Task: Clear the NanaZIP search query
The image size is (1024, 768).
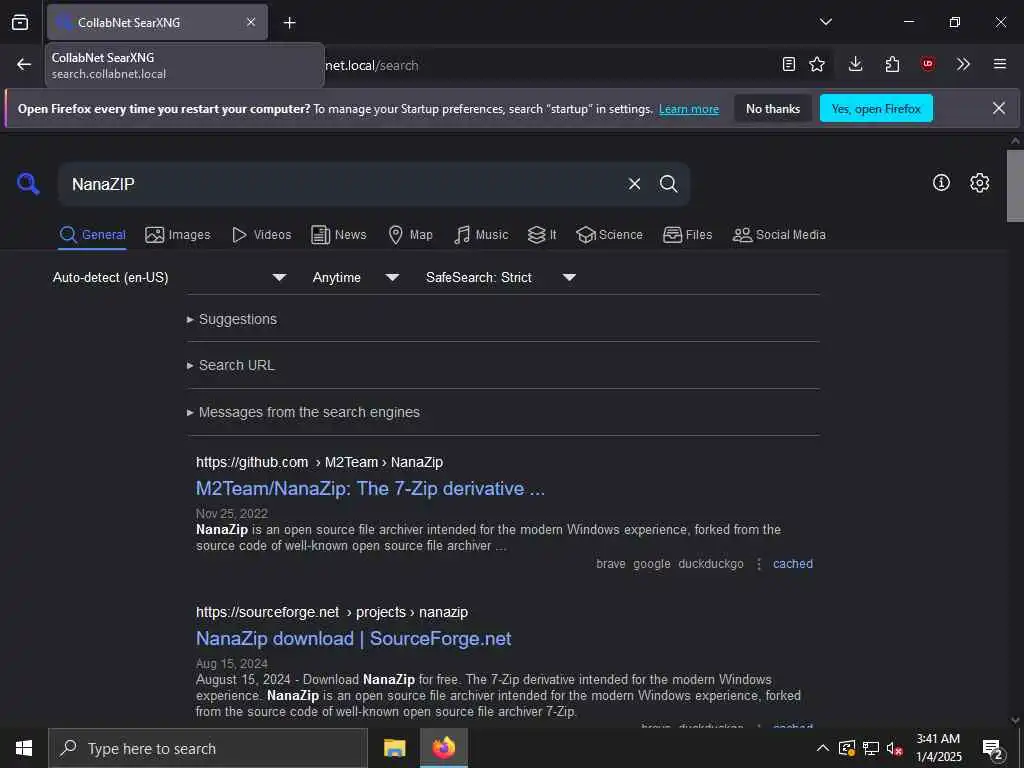Action: [634, 184]
